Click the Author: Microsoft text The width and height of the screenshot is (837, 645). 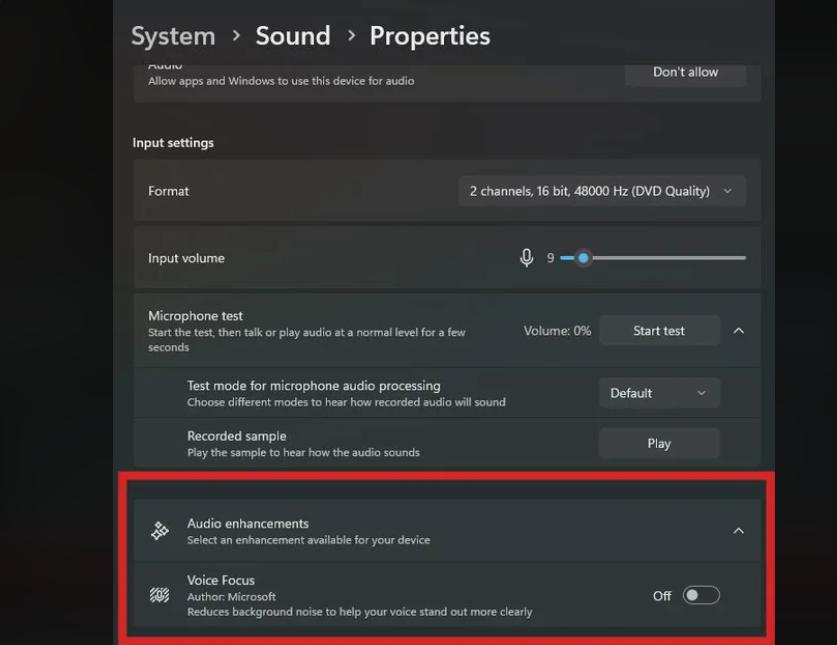click(x=232, y=596)
